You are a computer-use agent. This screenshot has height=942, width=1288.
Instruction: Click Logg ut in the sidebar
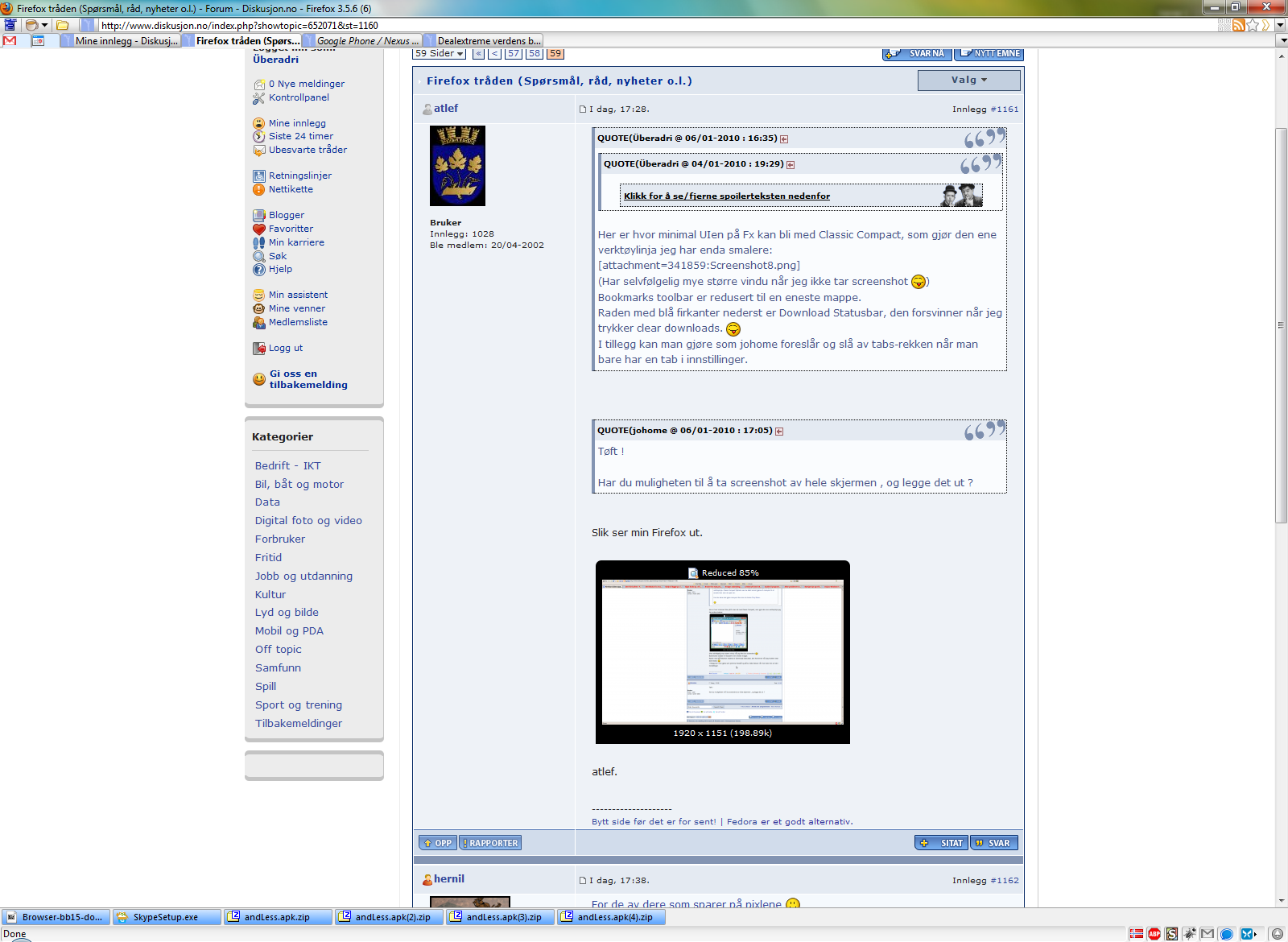click(x=286, y=348)
